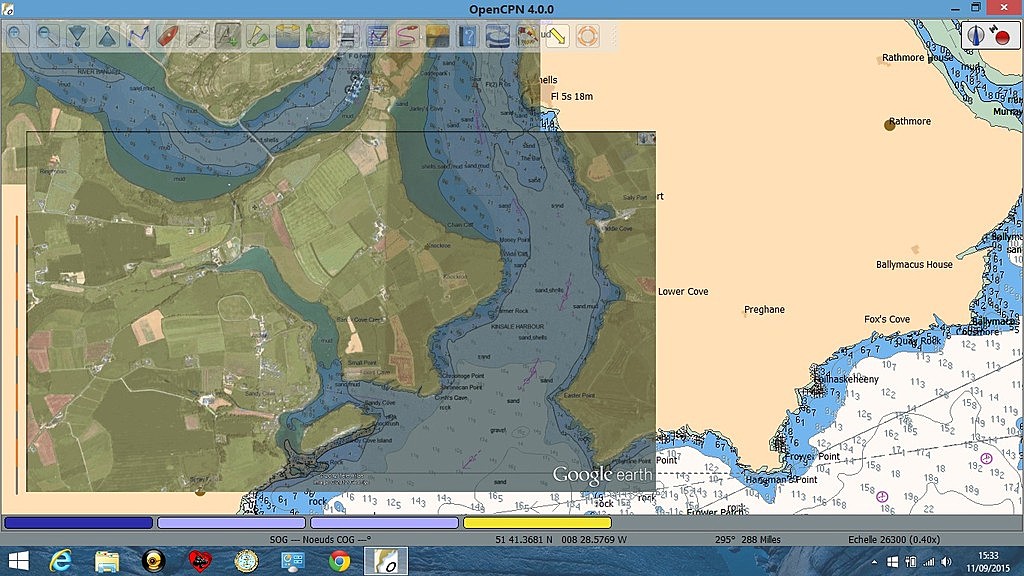This screenshot has height=576, width=1024.
Task: Click the Preghane label on the chart
Action: (764, 310)
